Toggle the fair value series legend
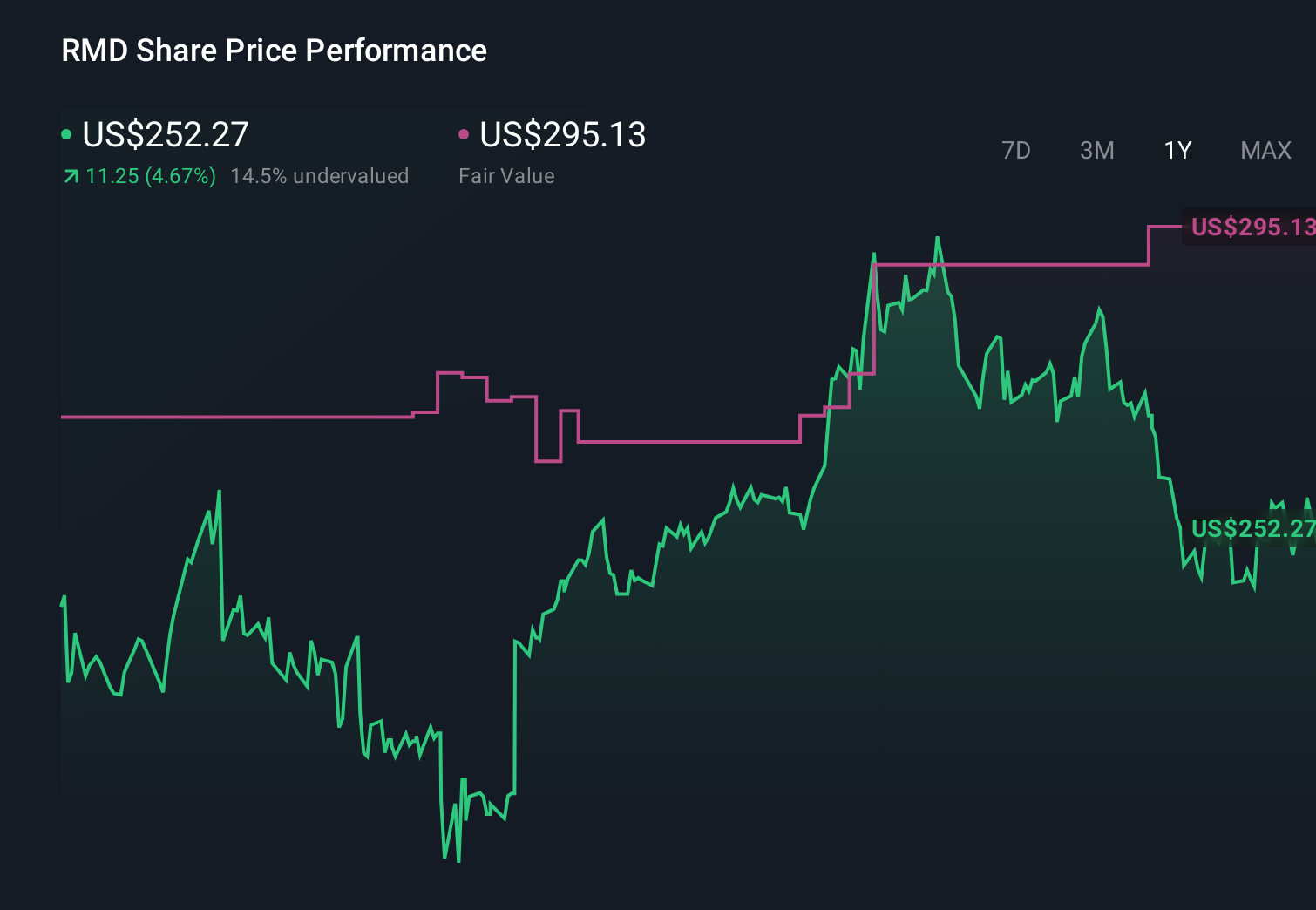 [562, 134]
